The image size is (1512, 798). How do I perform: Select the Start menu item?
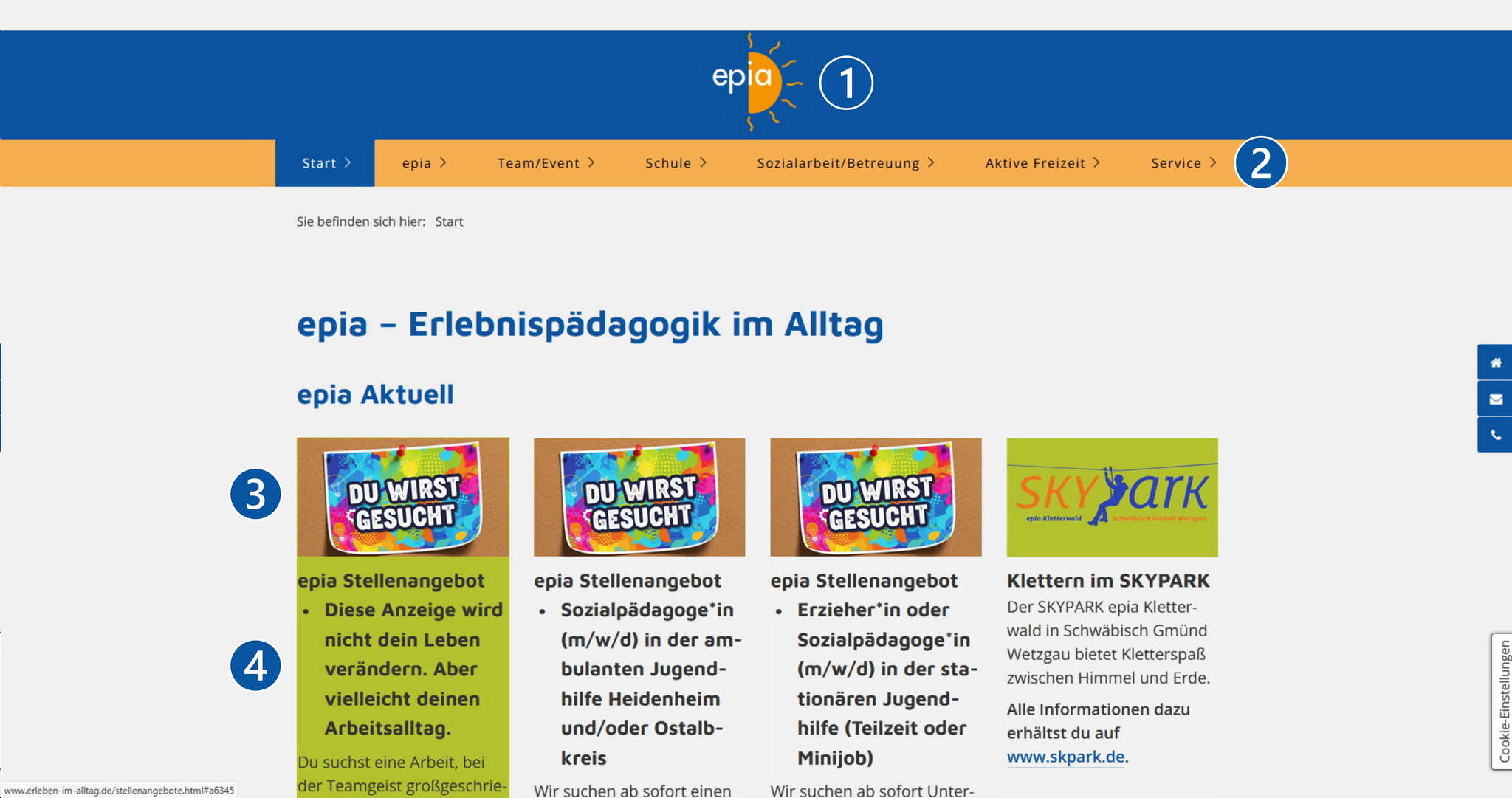326,163
